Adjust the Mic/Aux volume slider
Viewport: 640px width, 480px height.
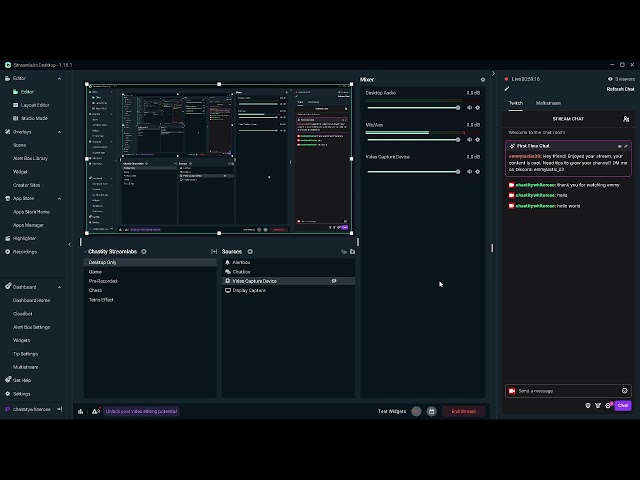point(413,140)
